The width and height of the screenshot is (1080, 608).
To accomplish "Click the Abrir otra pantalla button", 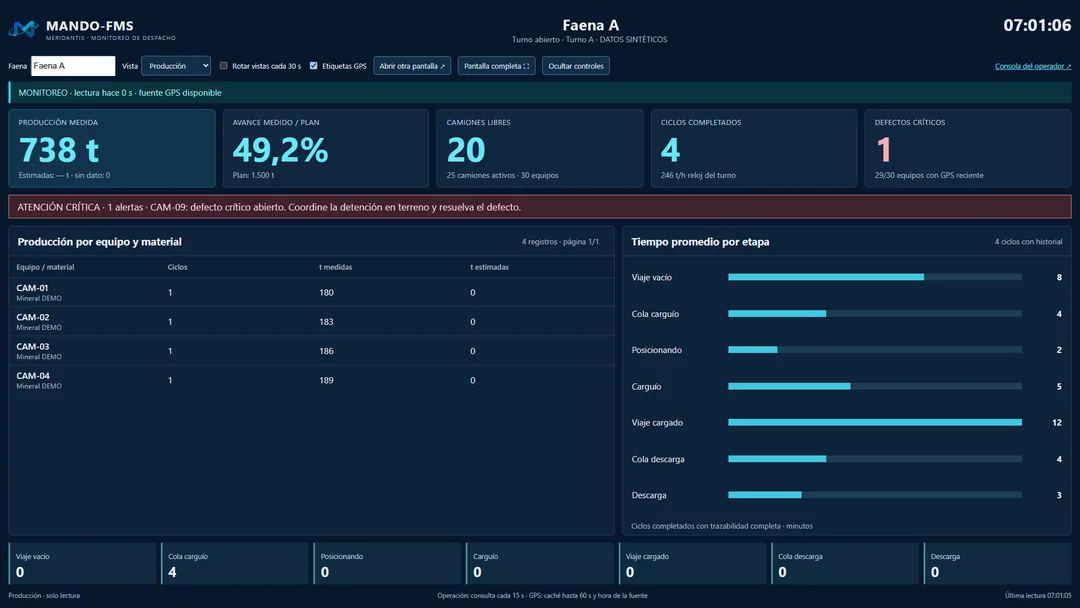I will pyautogui.click(x=412, y=66).
